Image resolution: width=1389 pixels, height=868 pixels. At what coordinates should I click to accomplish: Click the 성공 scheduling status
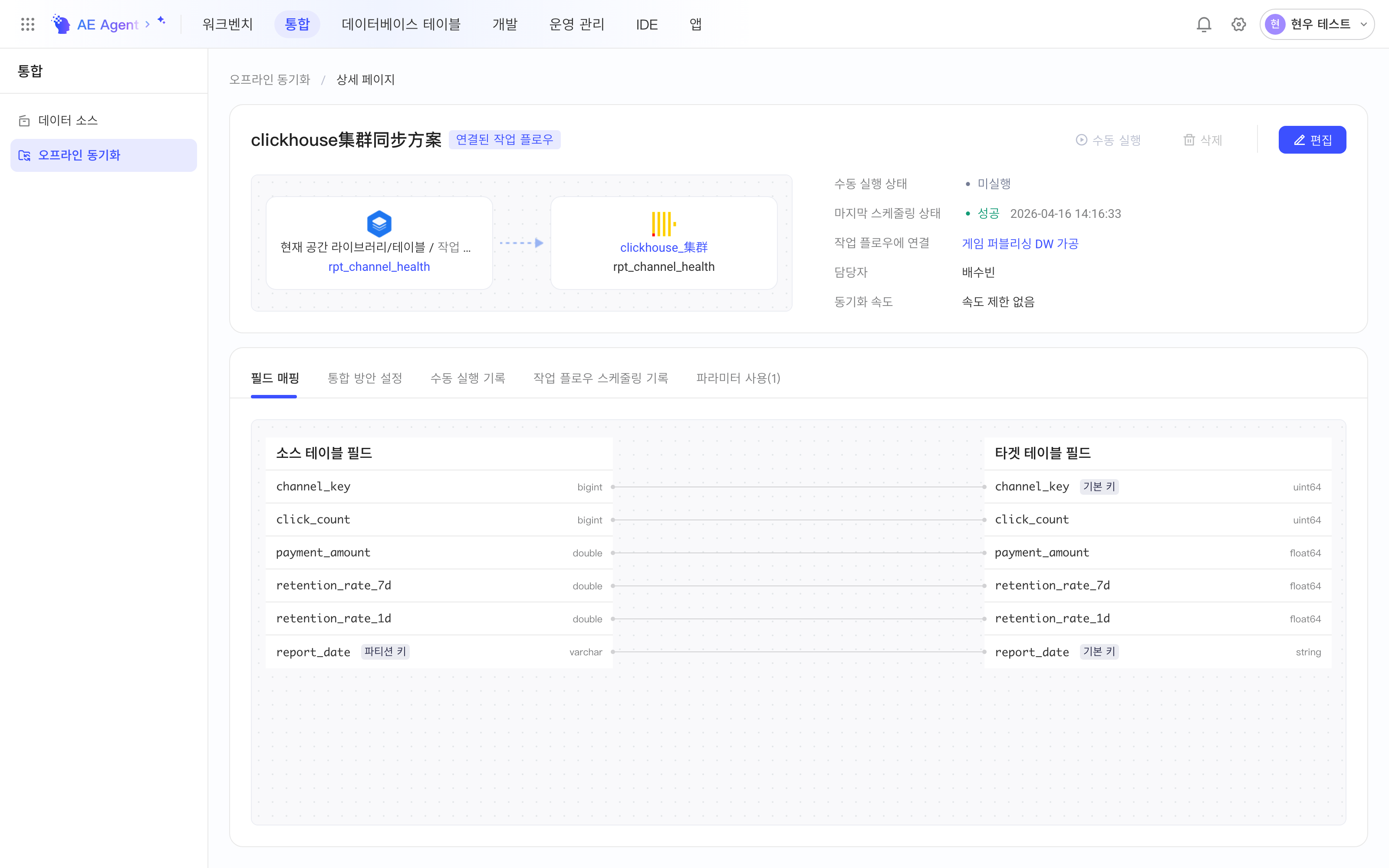tap(988, 214)
